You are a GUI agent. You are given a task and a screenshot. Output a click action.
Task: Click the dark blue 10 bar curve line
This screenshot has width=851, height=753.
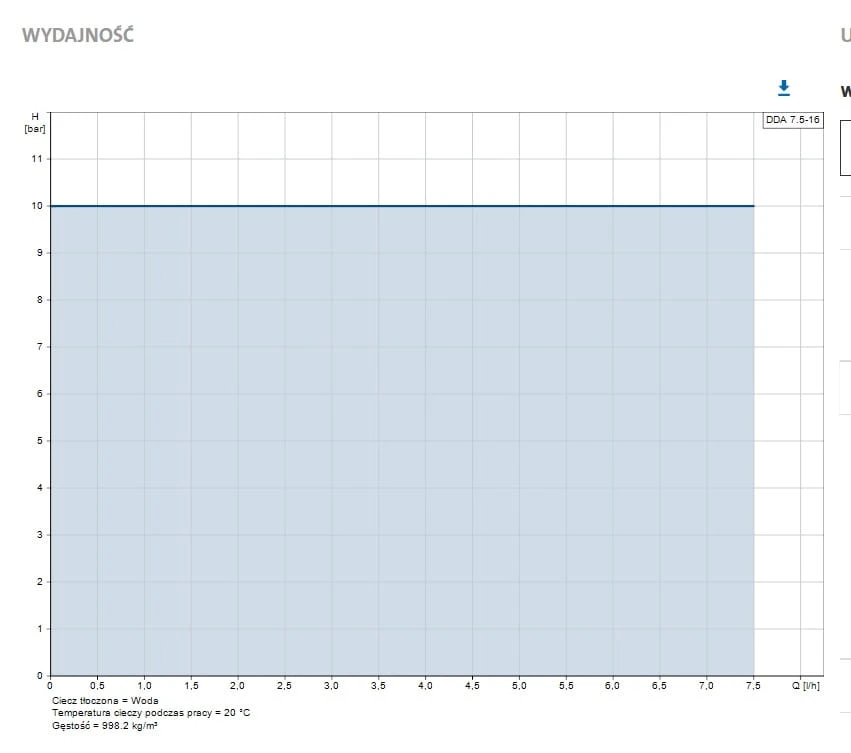(x=400, y=206)
